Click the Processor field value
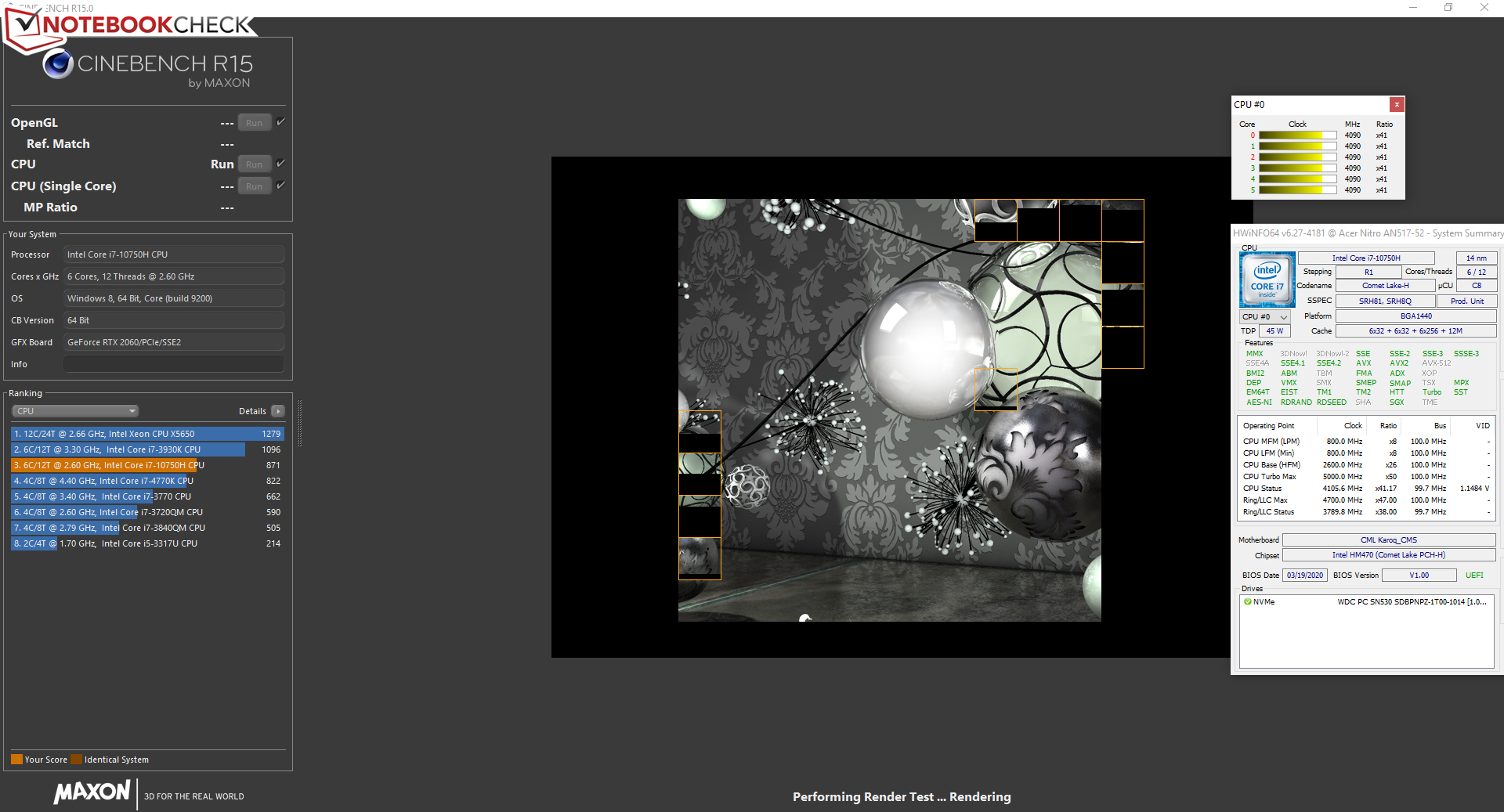 [174, 254]
